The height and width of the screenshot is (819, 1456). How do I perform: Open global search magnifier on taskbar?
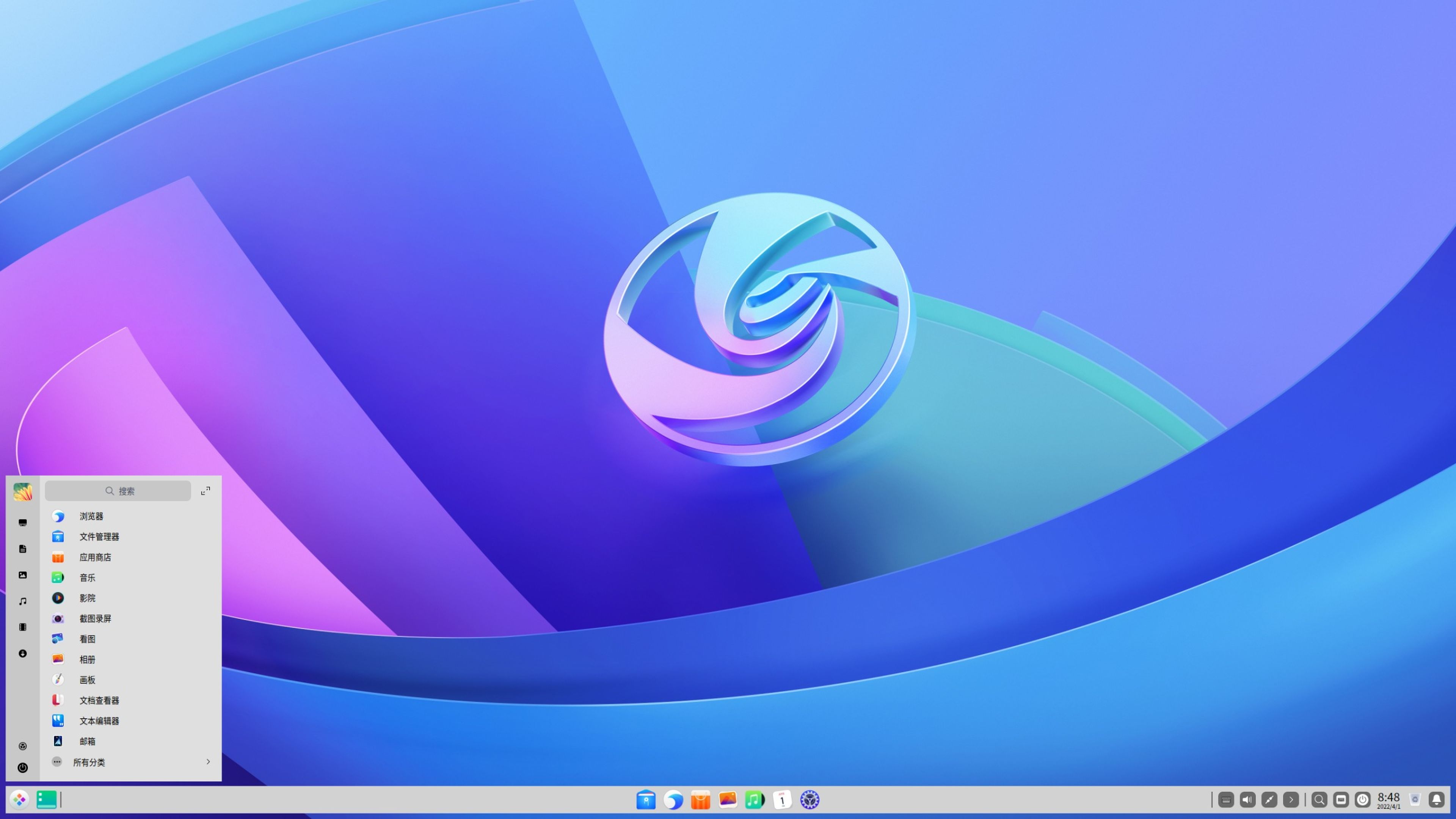[1319, 800]
